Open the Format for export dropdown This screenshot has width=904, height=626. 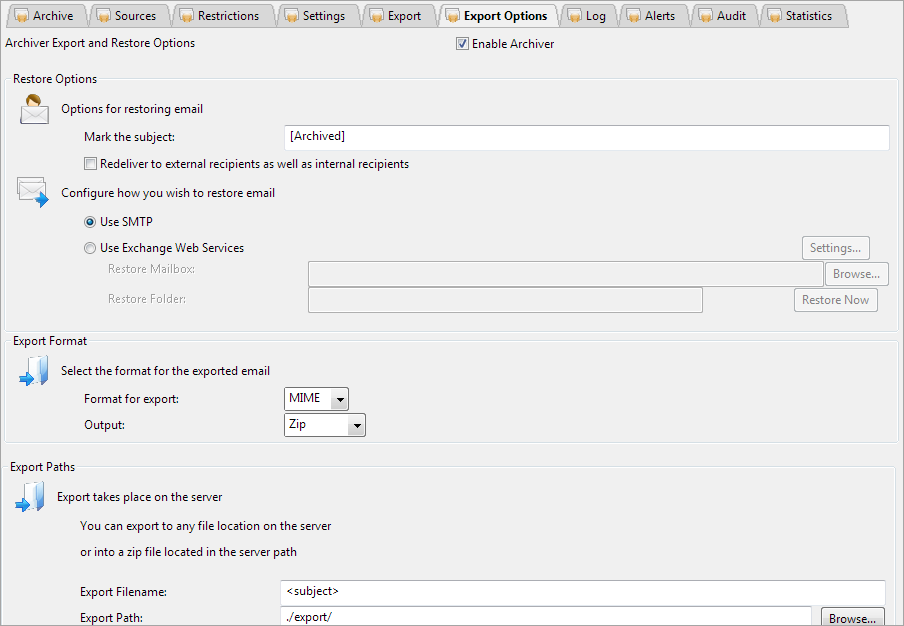coord(338,398)
